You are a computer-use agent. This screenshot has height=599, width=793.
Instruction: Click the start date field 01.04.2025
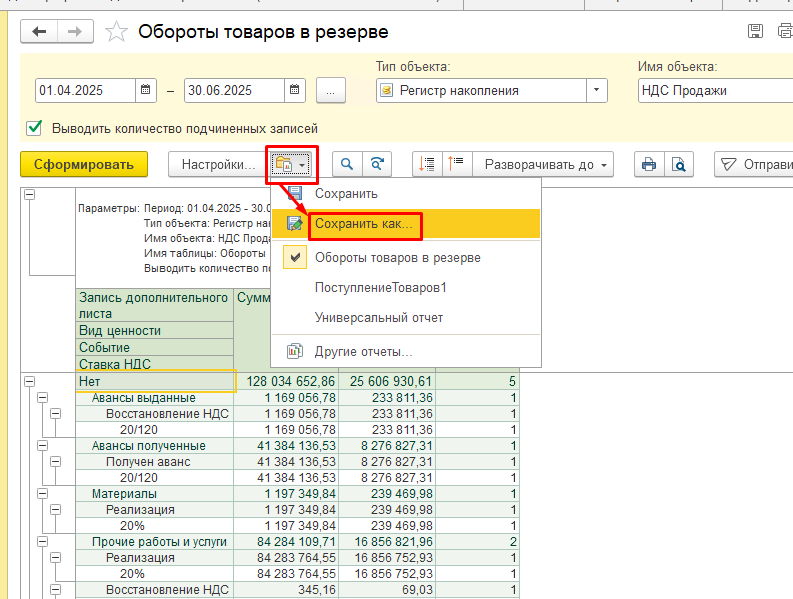point(85,90)
